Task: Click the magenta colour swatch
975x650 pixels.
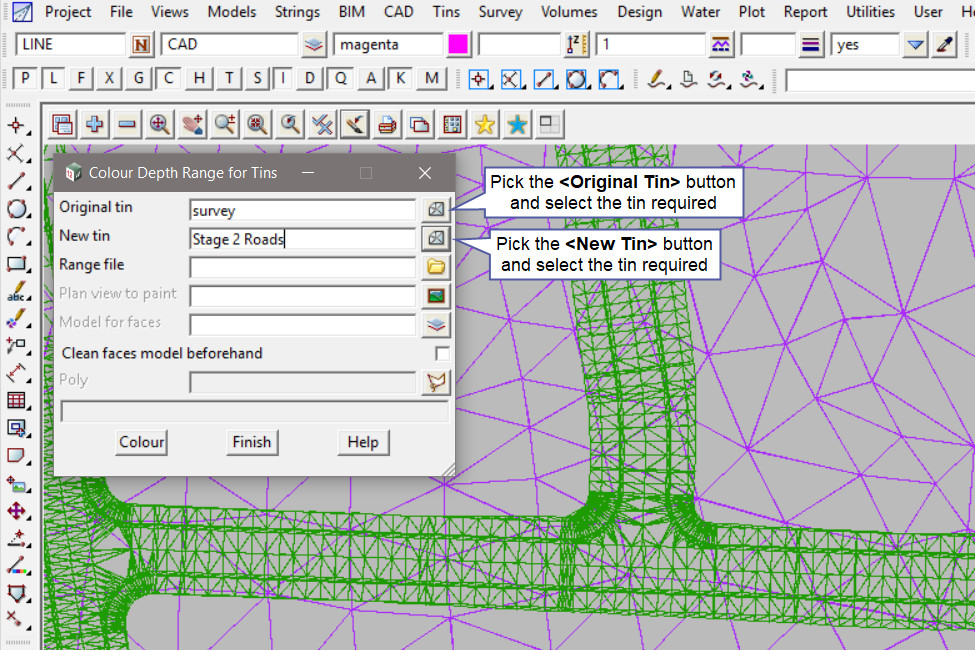Action: pyautogui.click(x=459, y=45)
